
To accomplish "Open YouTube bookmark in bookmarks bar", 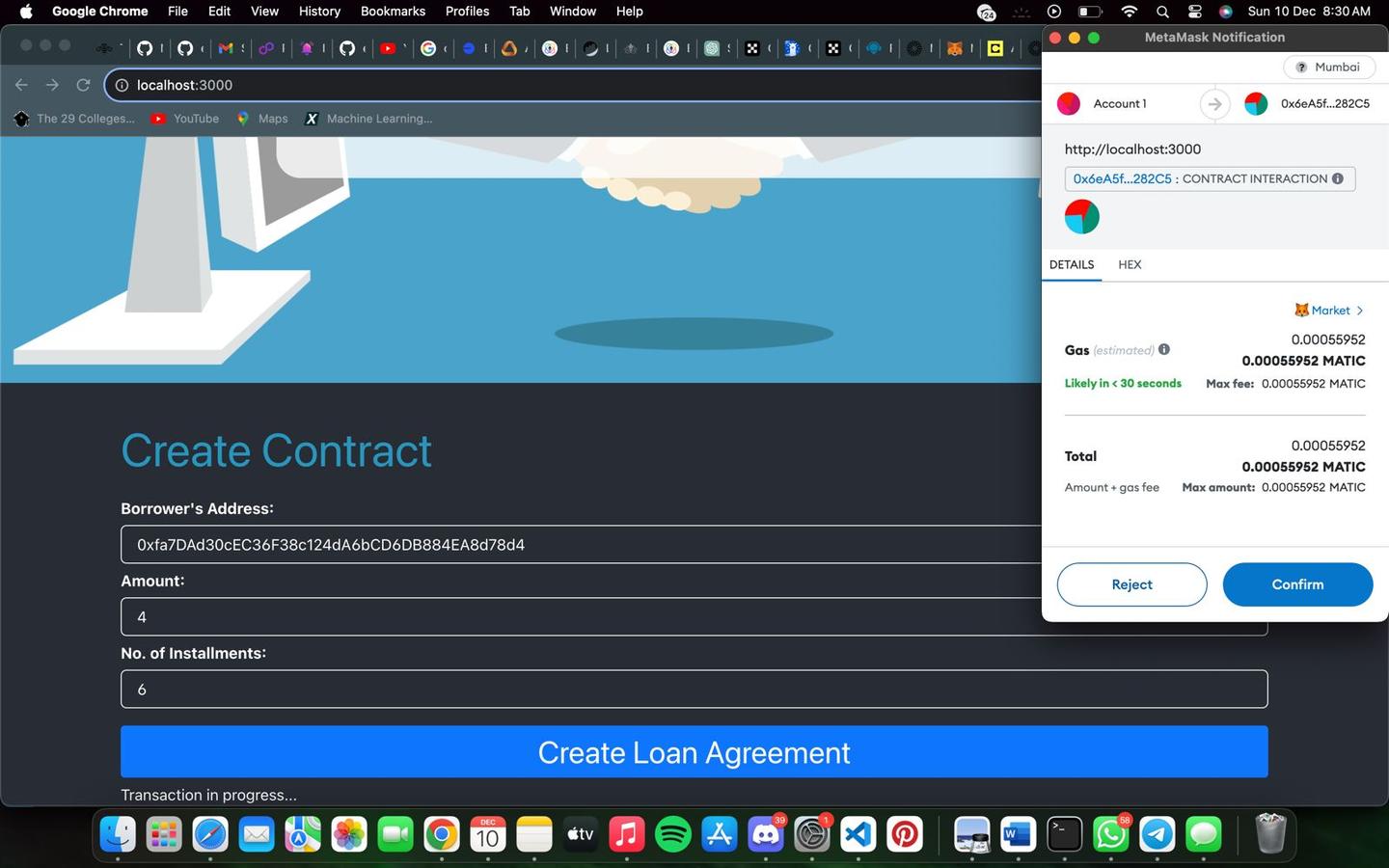I will coord(185,119).
